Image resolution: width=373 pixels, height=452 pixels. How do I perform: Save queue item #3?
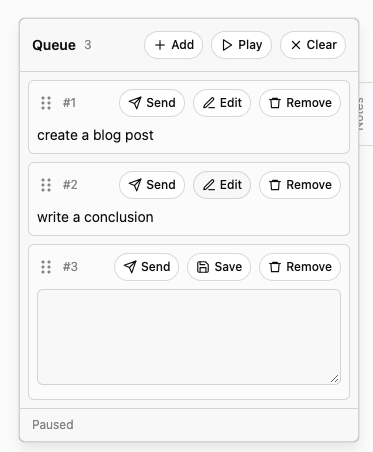coord(219,267)
